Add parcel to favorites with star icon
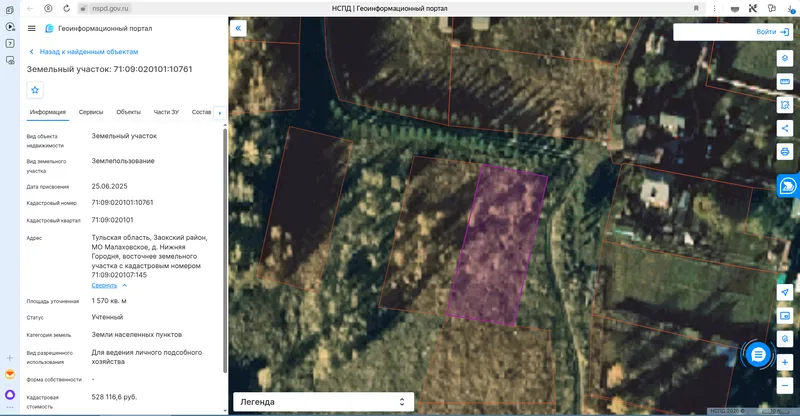The image size is (800, 416). point(35,90)
